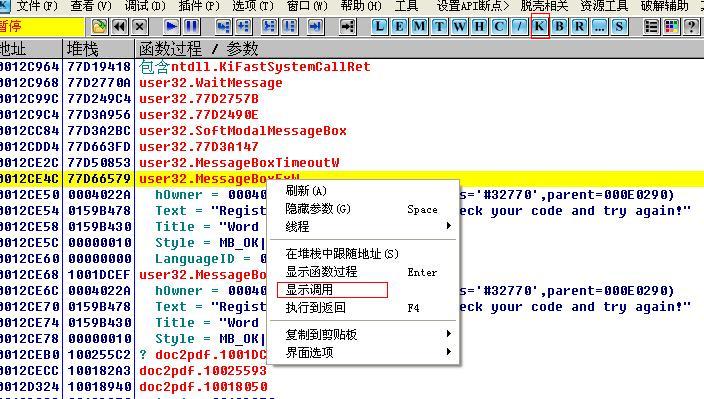The image size is (704, 399).
Task: Click stack value 1001DCEF
Action: pos(99,274)
